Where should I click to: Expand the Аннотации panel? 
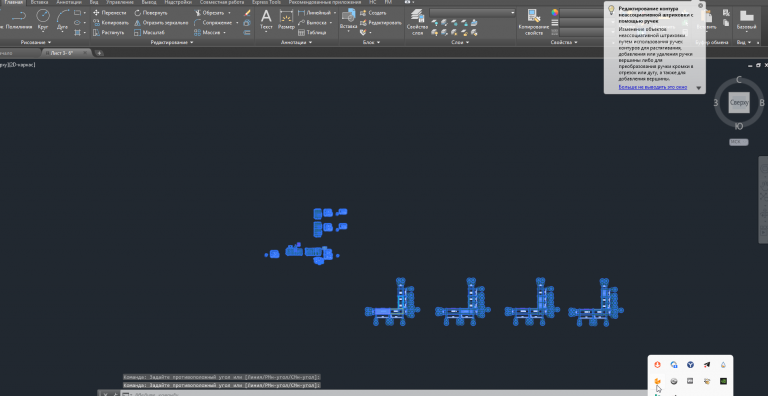click(x=296, y=43)
